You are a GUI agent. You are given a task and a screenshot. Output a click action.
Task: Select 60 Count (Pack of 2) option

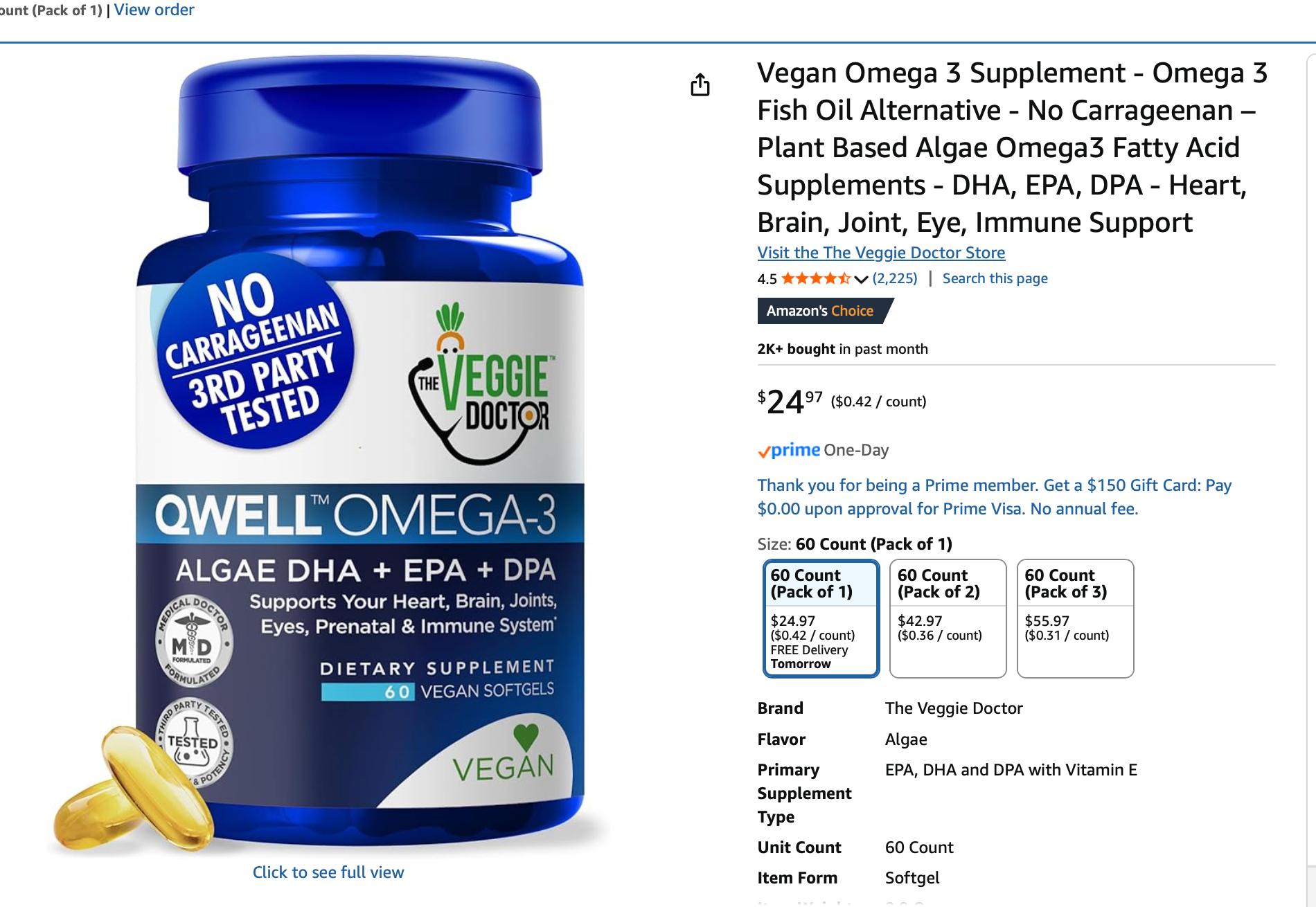(x=948, y=618)
